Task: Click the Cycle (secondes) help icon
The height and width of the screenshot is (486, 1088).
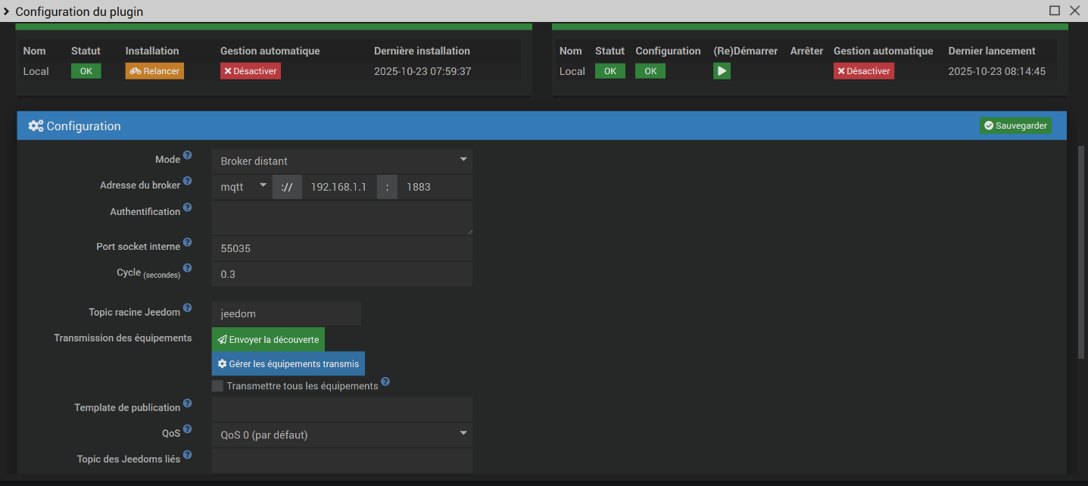Action: [187, 269]
